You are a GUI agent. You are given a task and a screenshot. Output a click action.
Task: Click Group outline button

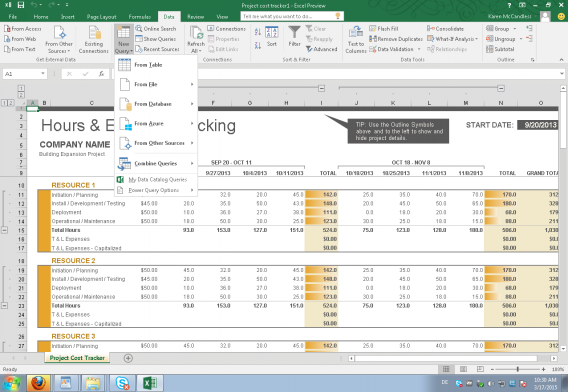[498, 29]
